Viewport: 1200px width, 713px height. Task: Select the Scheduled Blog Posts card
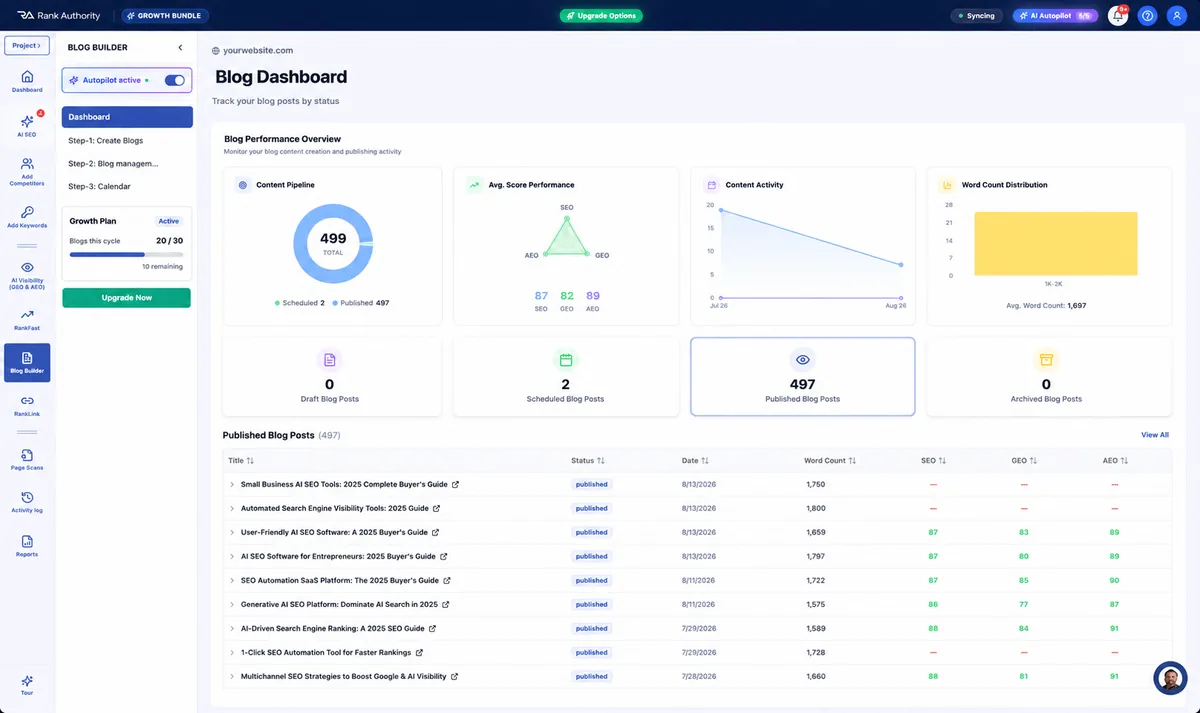pos(565,376)
